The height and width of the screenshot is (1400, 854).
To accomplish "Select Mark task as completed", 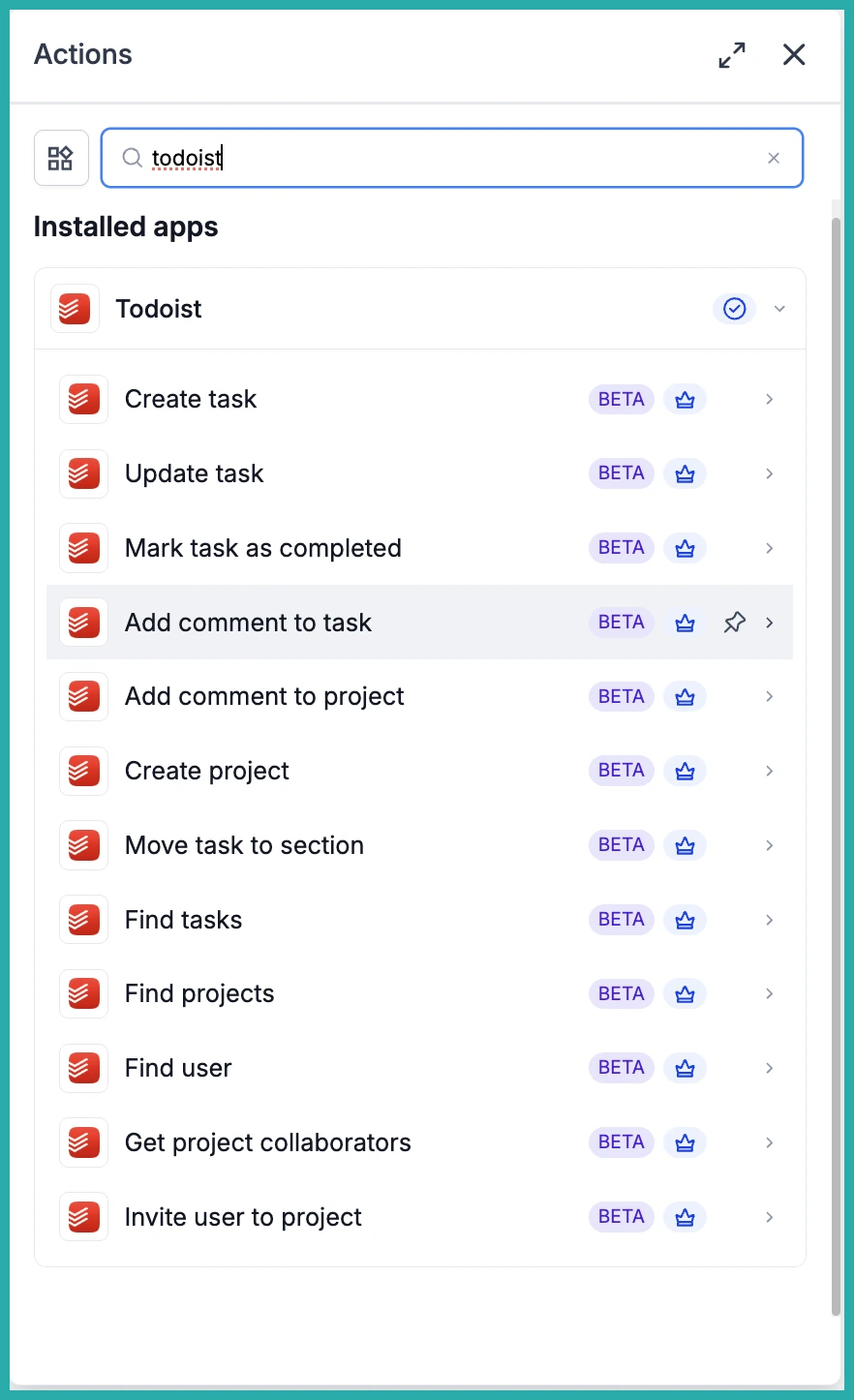I will click(x=419, y=548).
